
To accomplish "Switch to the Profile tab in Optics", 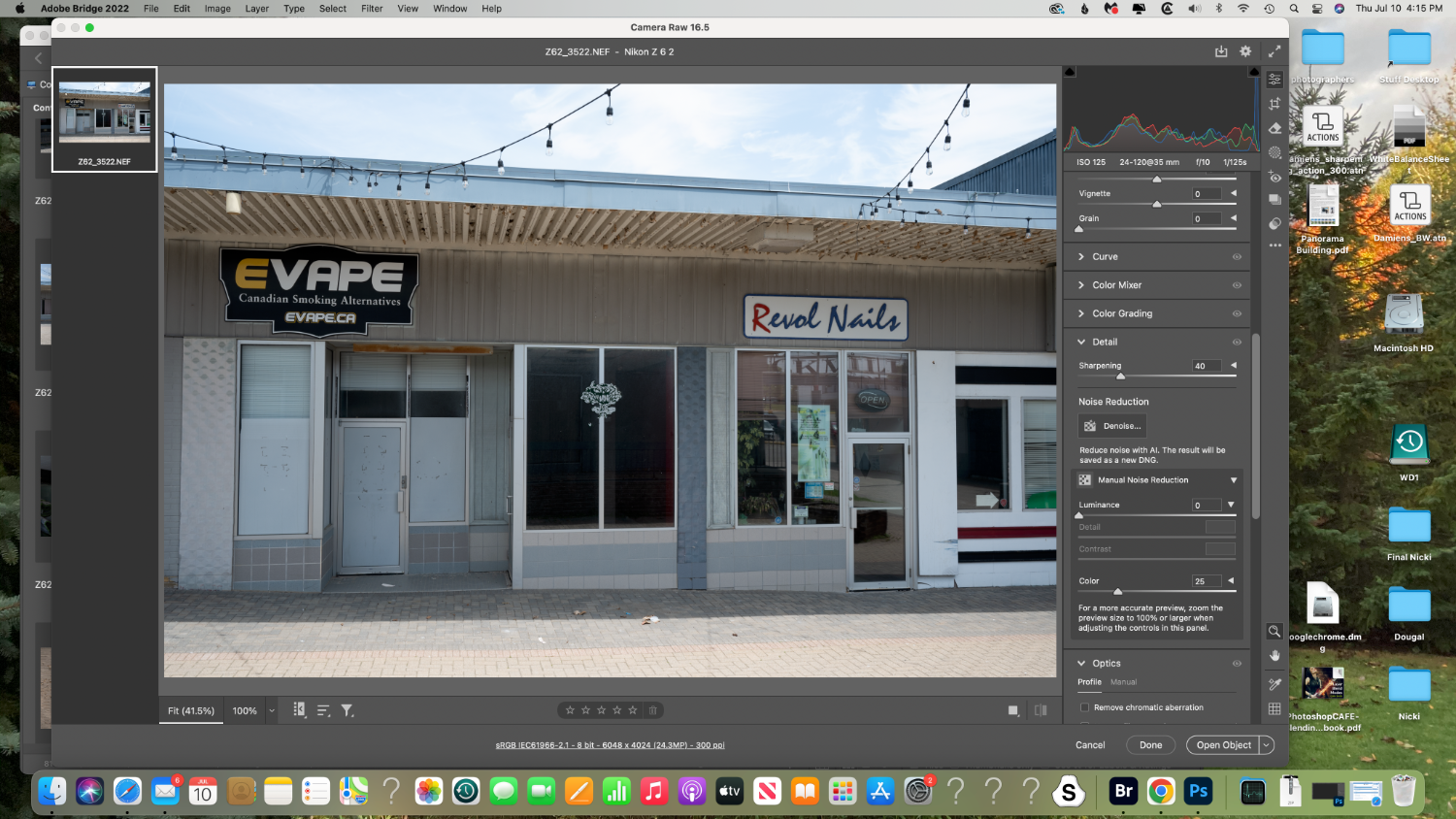I will pos(1089,682).
